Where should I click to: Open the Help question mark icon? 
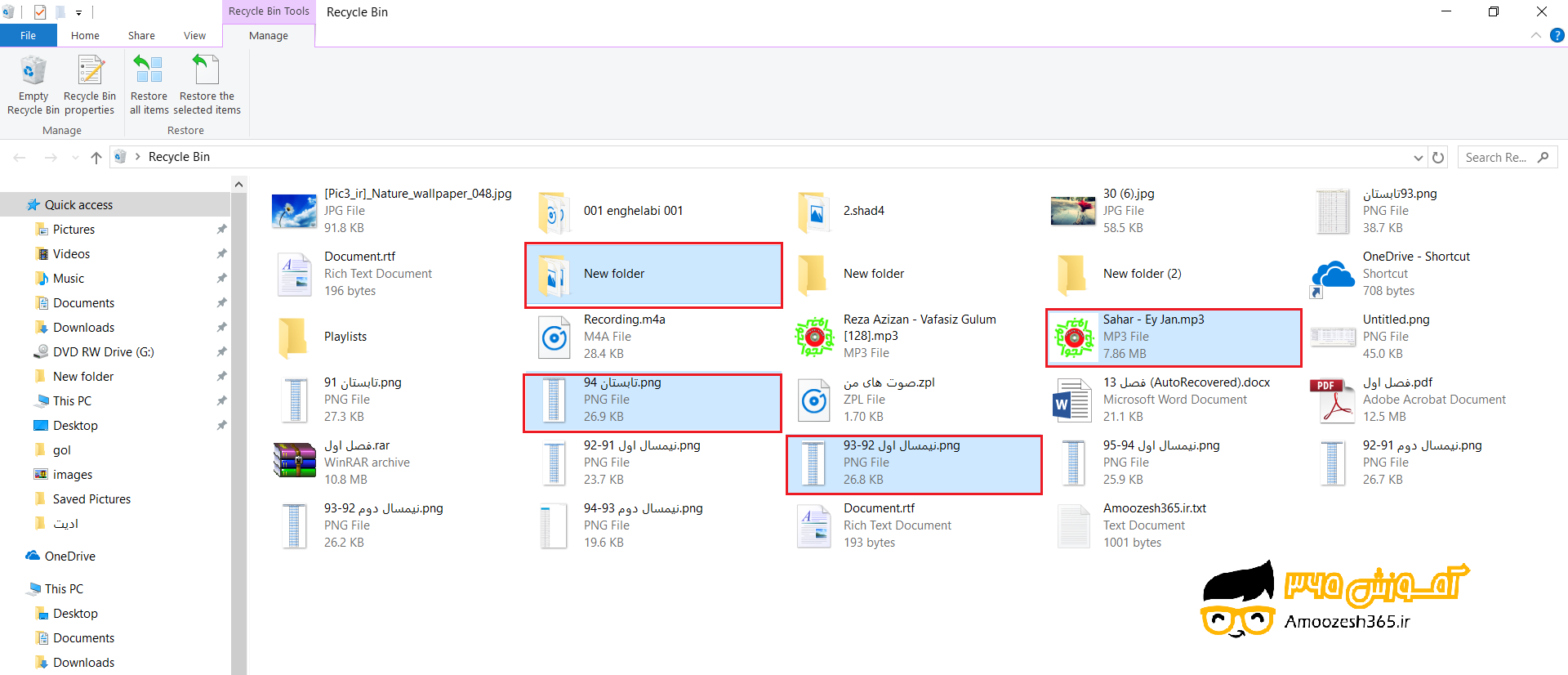click(x=1557, y=35)
